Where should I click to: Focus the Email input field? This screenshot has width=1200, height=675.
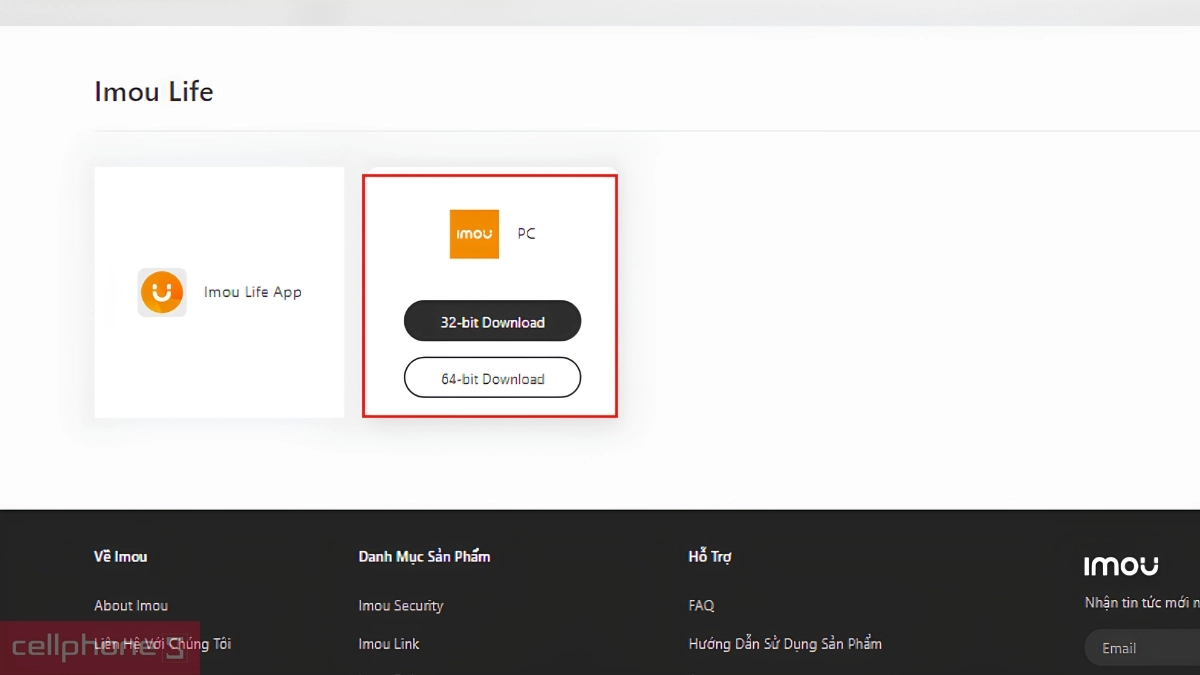click(x=1142, y=648)
